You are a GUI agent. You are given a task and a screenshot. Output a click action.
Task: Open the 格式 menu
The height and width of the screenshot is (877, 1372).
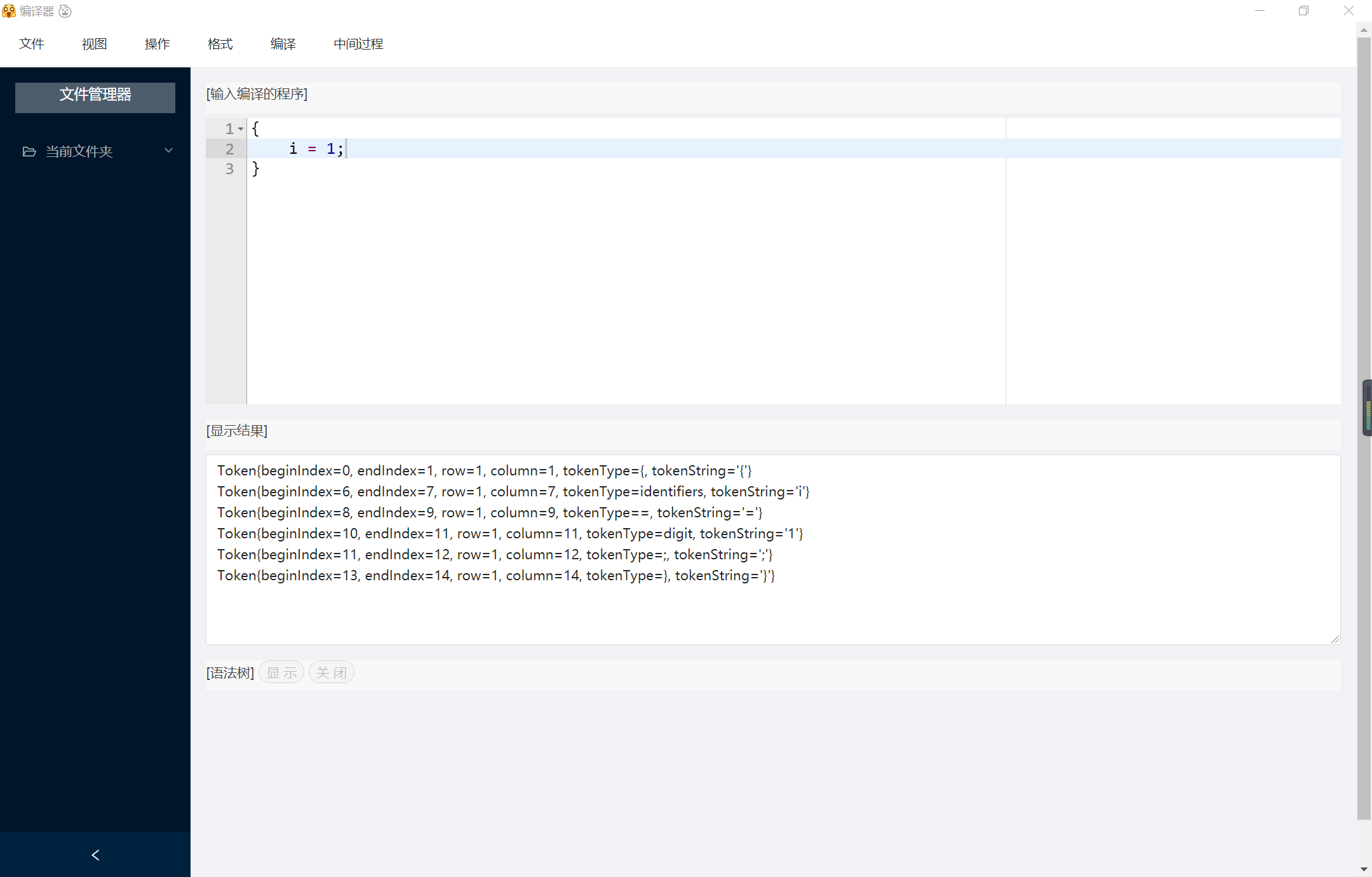tap(220, 44)
